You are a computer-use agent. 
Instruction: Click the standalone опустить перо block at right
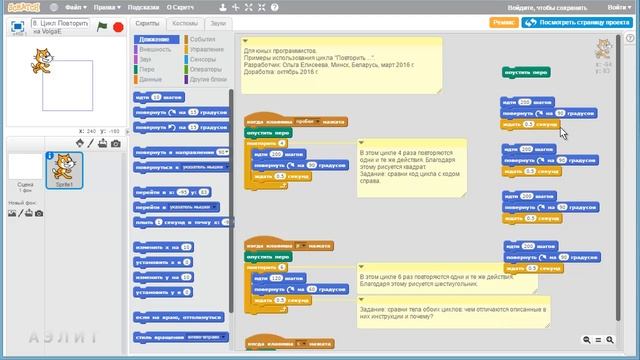[x=526, y=73]
